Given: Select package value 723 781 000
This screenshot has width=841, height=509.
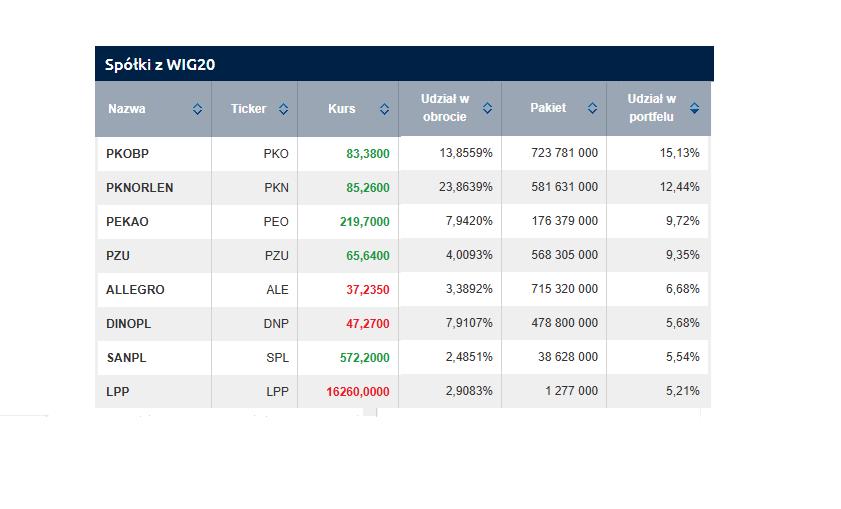Looking at the screenshot, I should (565, 153).
